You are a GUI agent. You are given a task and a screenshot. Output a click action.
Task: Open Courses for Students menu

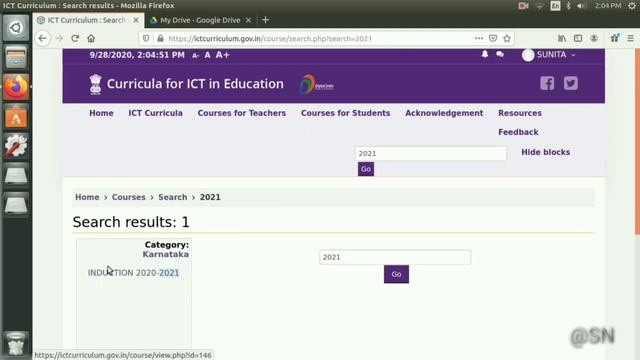coord(345,113)
